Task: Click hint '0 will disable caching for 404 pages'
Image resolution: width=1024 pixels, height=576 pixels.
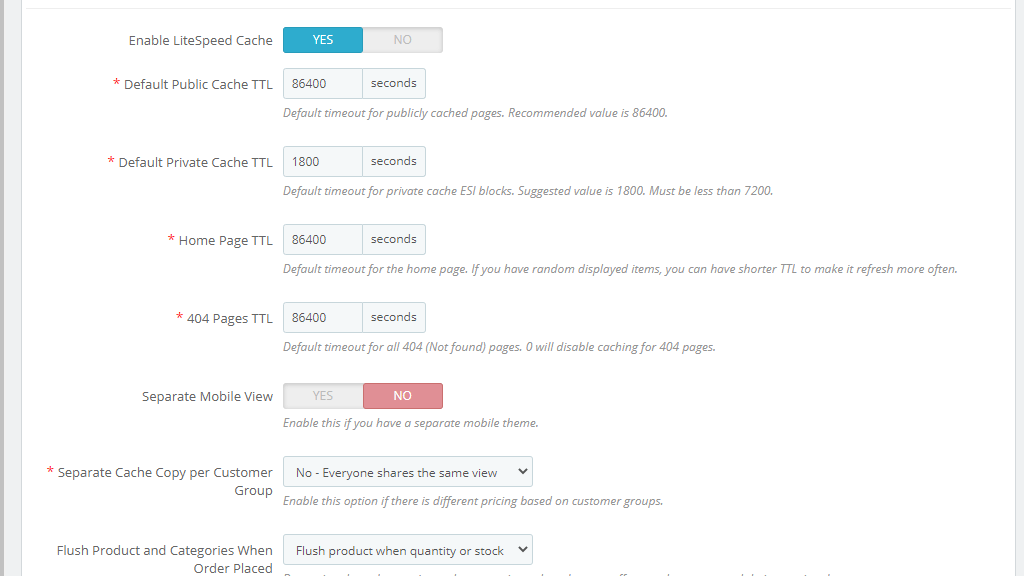Action: coord(620,347)
